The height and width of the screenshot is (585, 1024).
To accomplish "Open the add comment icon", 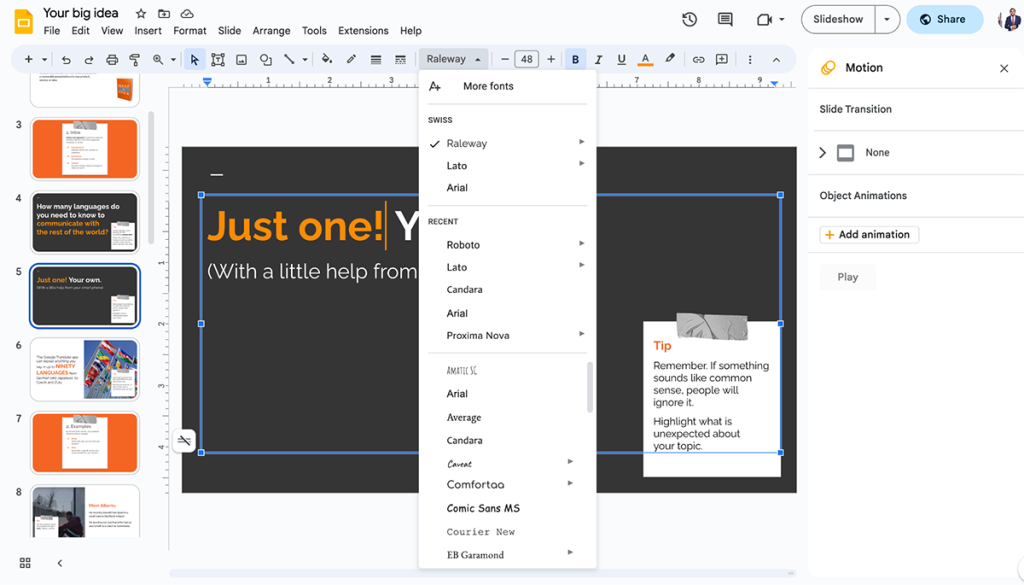I will (x=721, y=59).
